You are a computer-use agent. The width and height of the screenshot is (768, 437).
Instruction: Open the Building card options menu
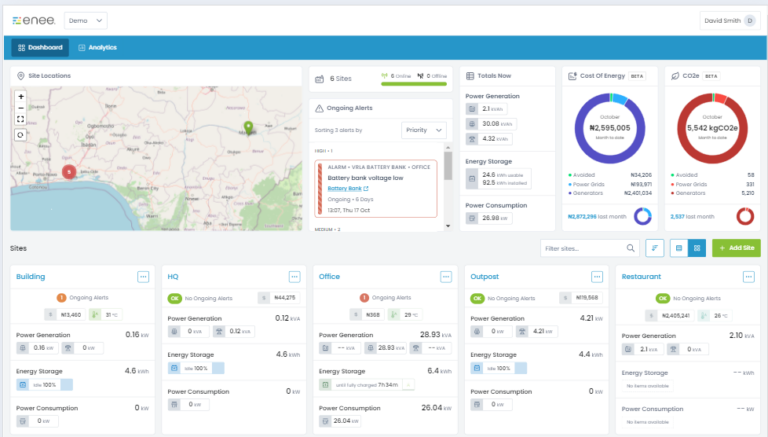pos(143,276)
